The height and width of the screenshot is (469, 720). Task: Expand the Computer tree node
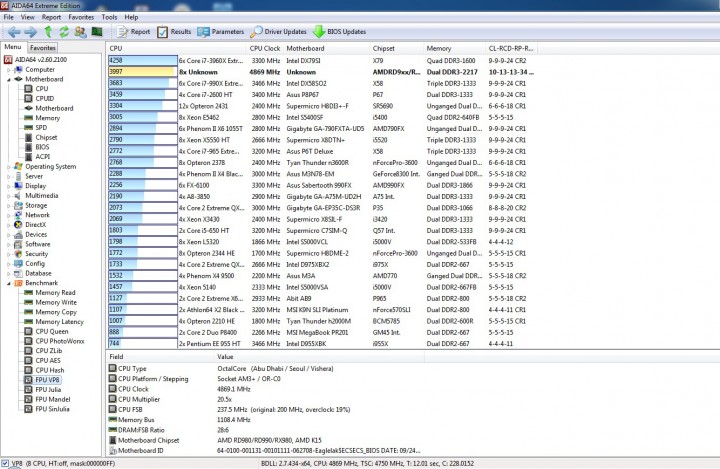point(8,70)
